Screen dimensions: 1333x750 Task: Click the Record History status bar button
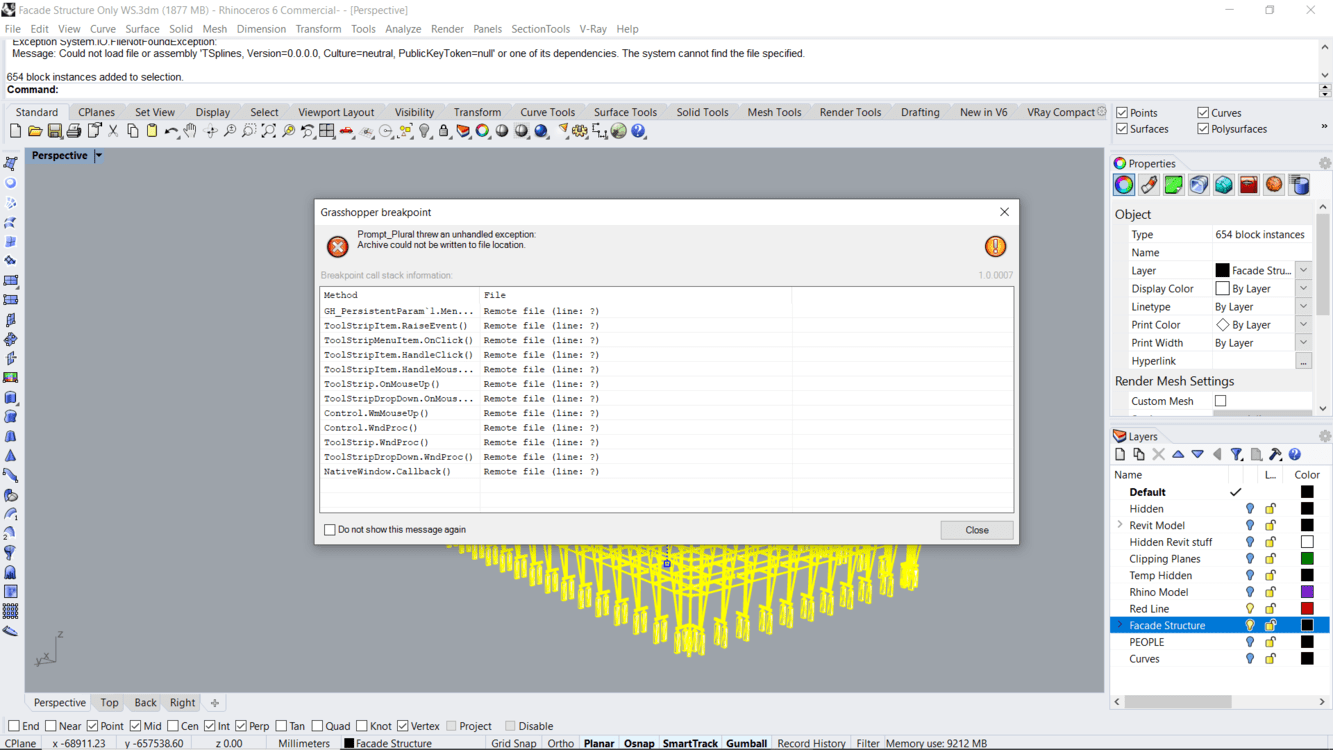pos(811,744)
